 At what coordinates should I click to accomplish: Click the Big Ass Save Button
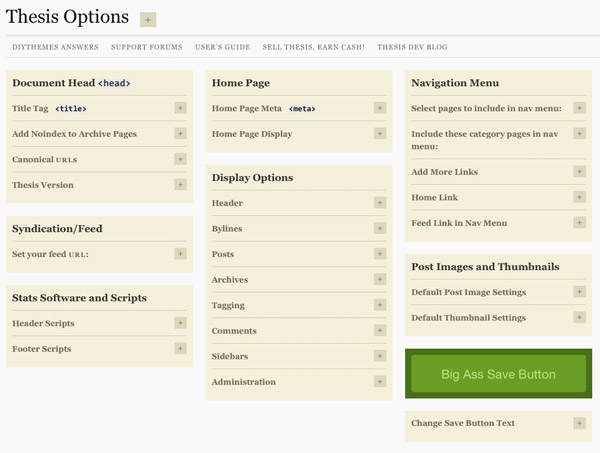pyautogui.click(x=498, y=374)
